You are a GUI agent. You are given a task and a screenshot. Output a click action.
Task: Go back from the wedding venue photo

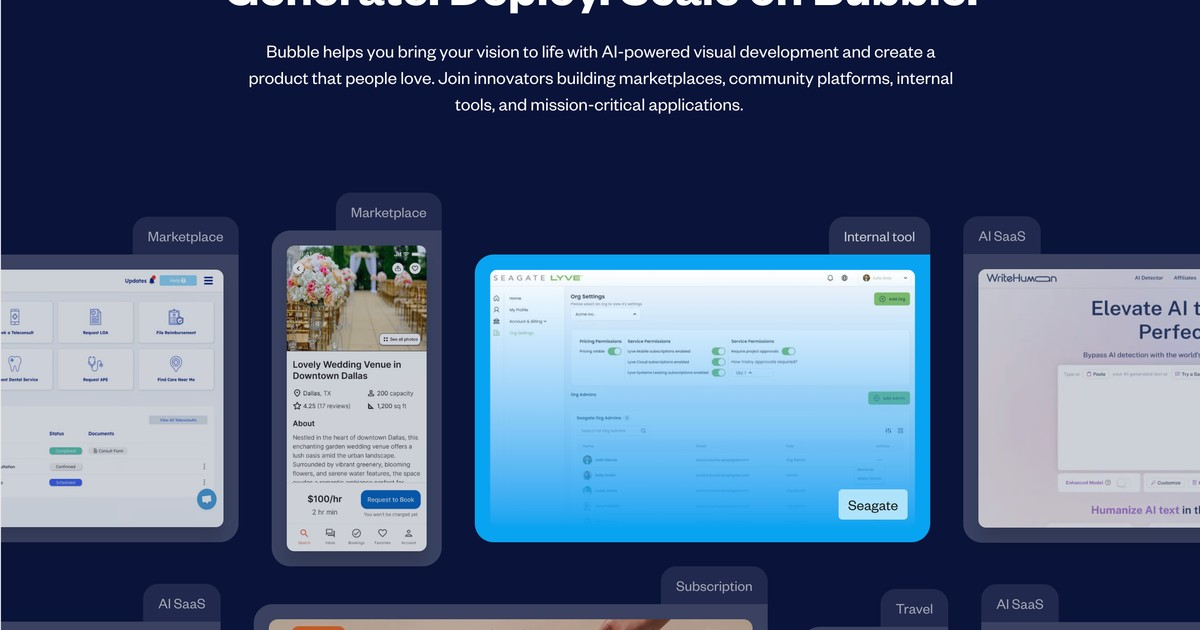(298, 268)
